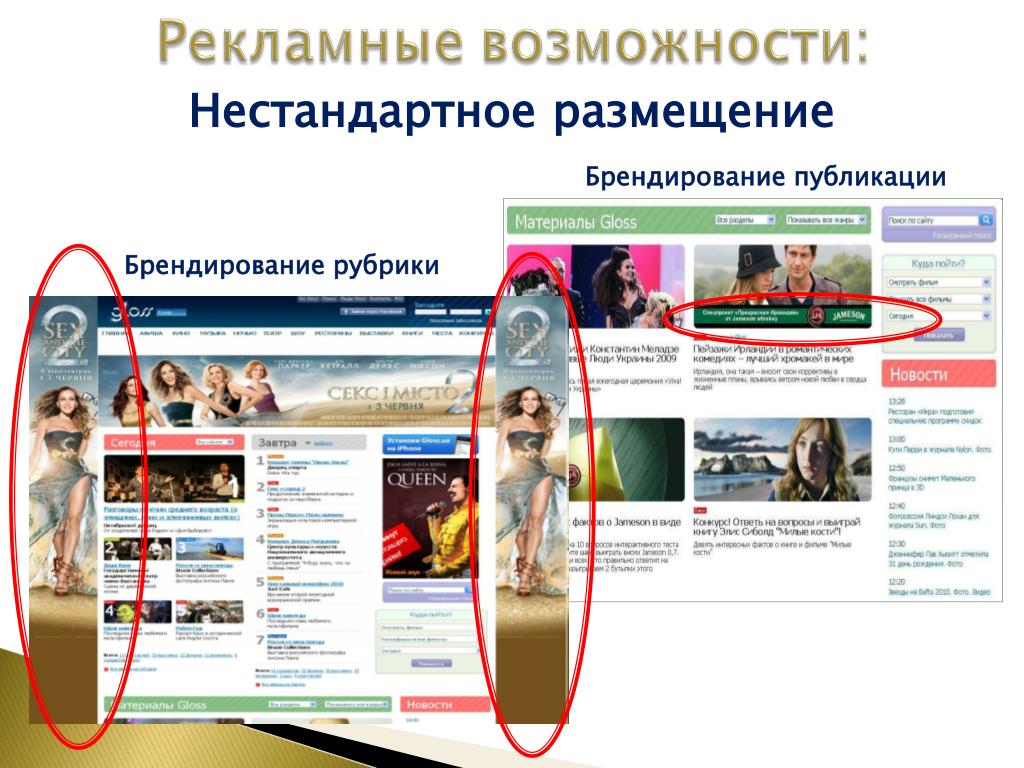Screen dimensions: 1024x768
Task: Open the 'Люди Украины 2009' article title
Action: point(624,353)
